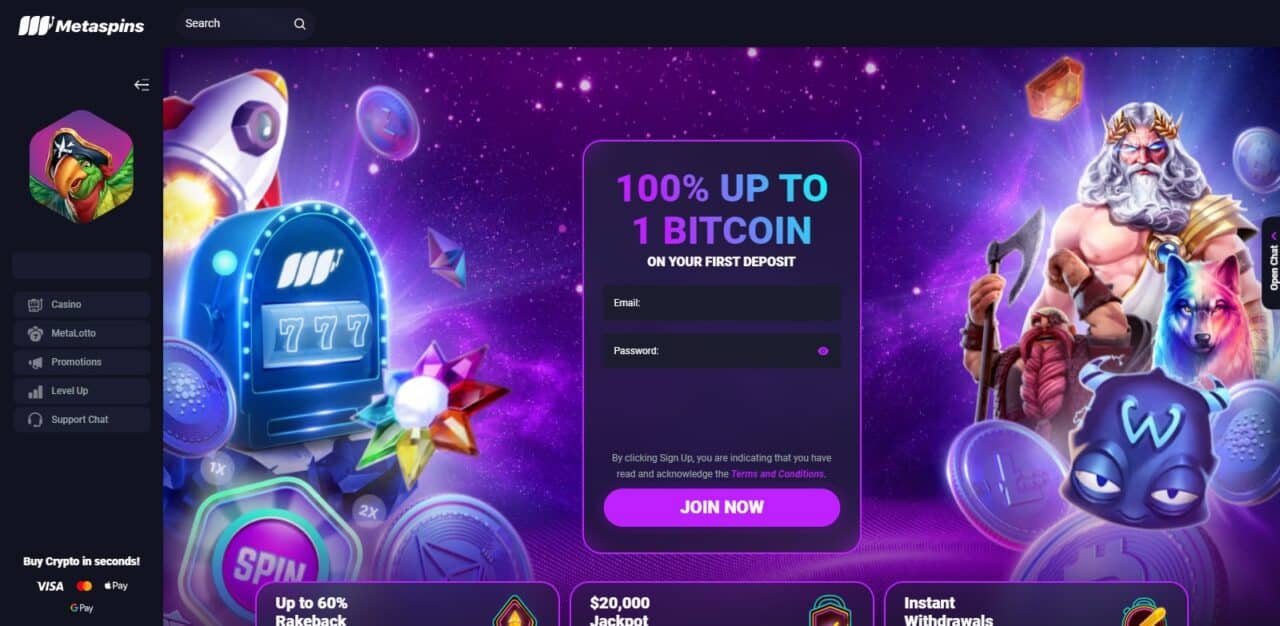Click the JOIN NOW button
Viewport: 1280px width, 626px height.
[722, 507]
